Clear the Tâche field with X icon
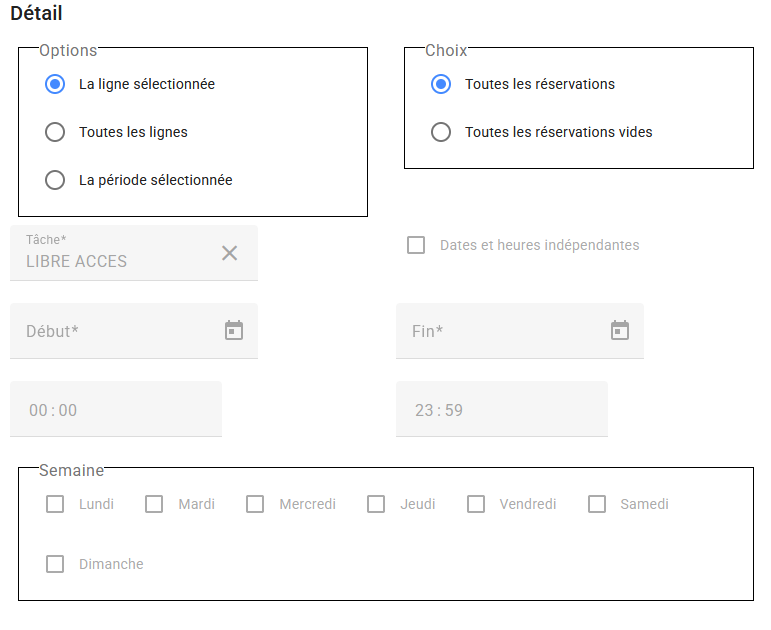Viewport: 771px width, 630px height. pos(229,253)
